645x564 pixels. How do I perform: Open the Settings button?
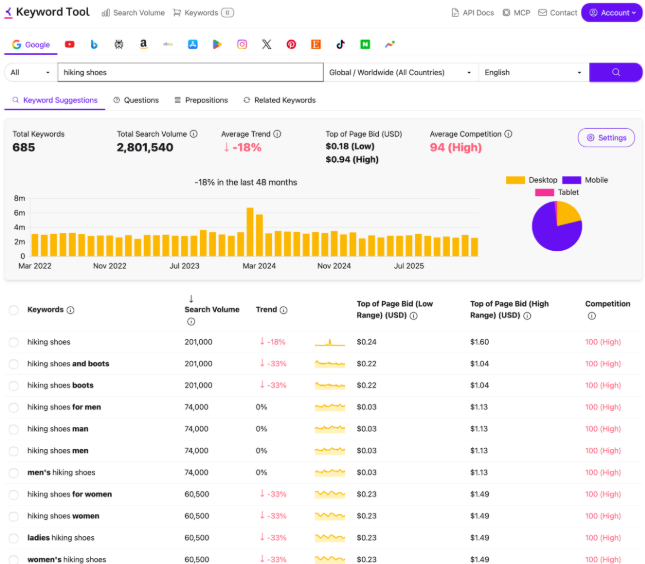click(606, 138)
